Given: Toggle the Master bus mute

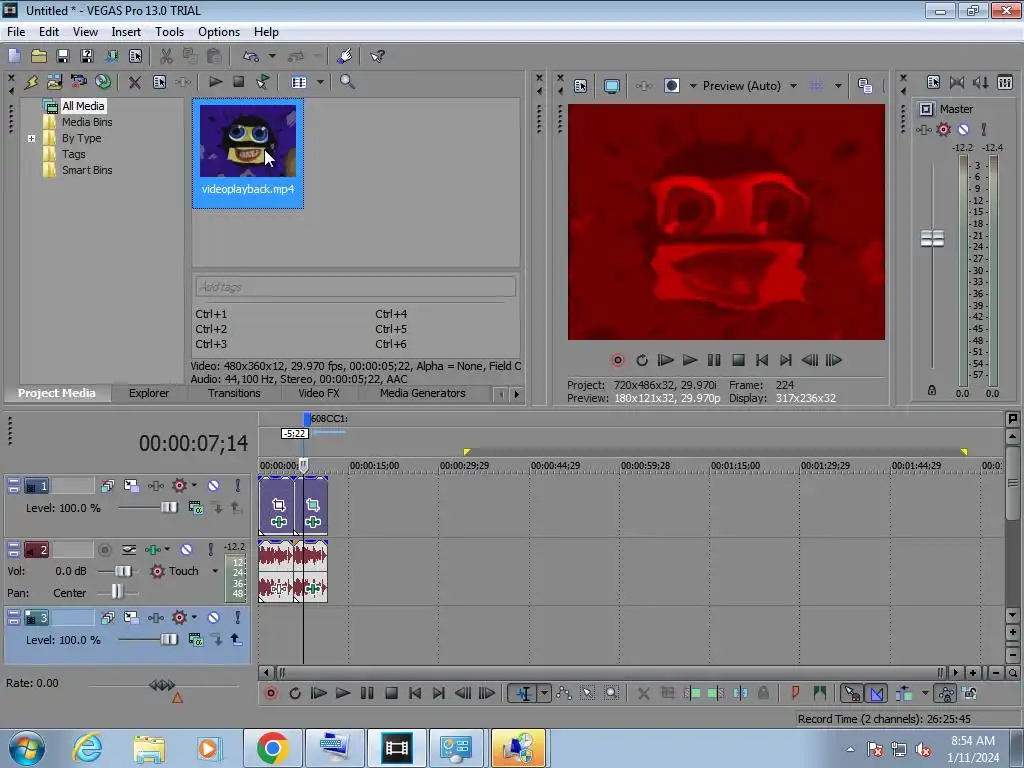Looking at the screenshot, I should [x=963, y=129].
